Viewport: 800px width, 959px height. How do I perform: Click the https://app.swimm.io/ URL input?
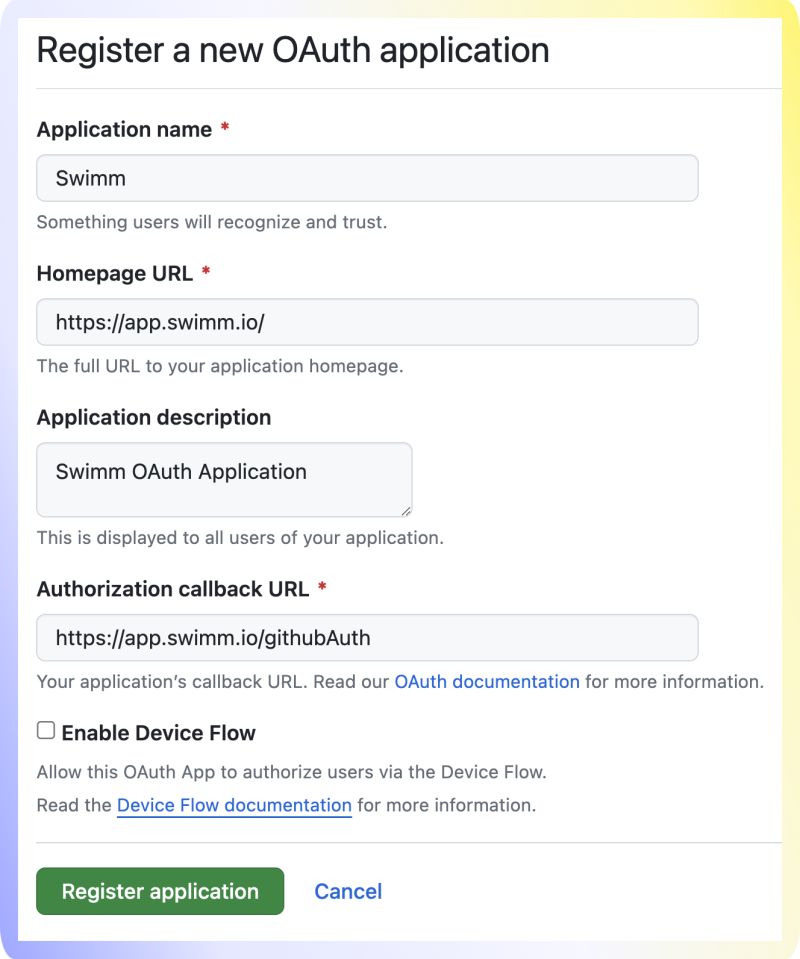367,322
